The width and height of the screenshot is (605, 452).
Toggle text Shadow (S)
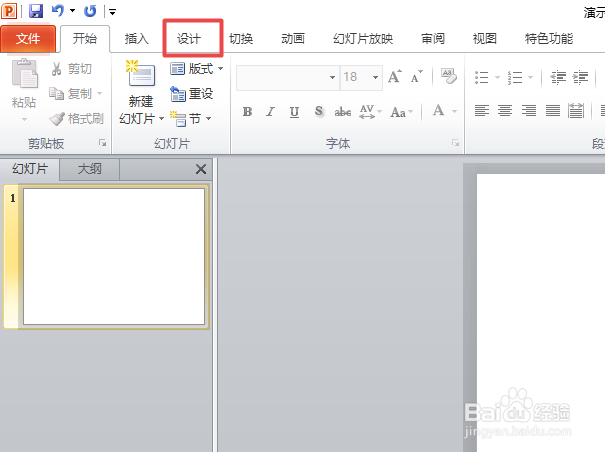[318, 111]
